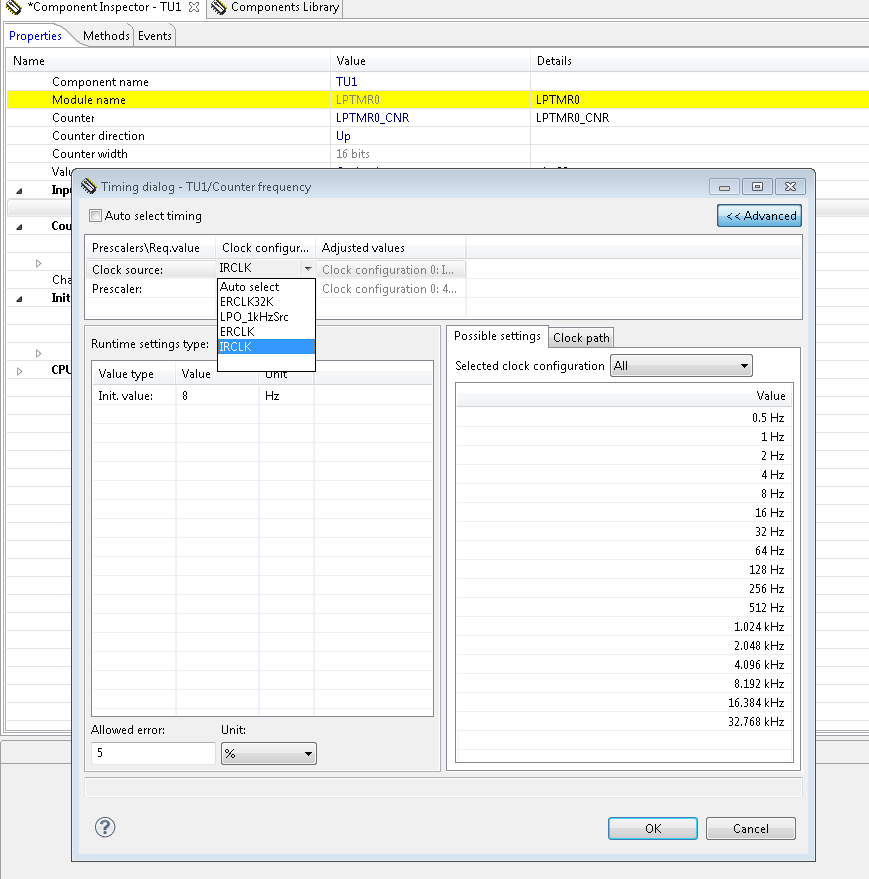
Task: Open the Allowed error Unit percent dropdown
Action: pos(269,753)
